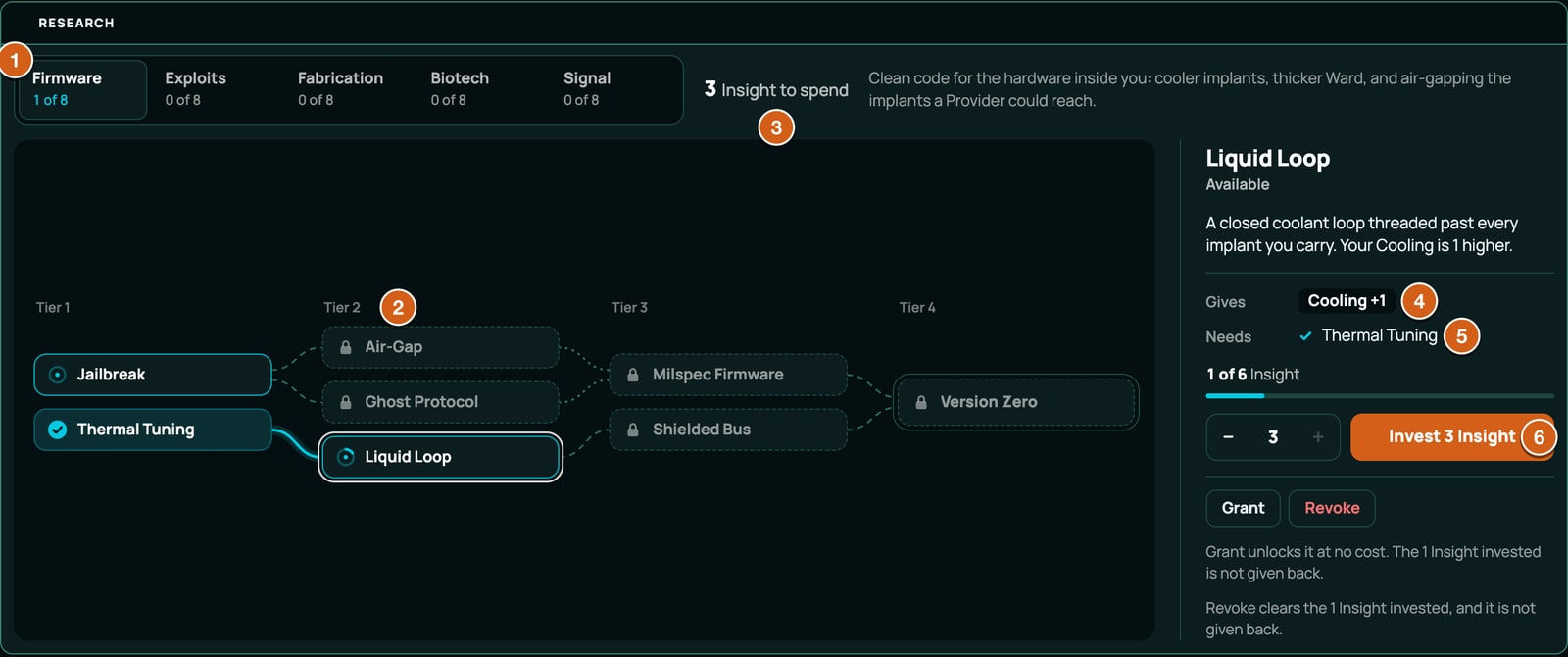Screen dimensions: 1568x657
Task: Open the Exploits research tab
Action: pyautogui.click(x=215, y=89)
